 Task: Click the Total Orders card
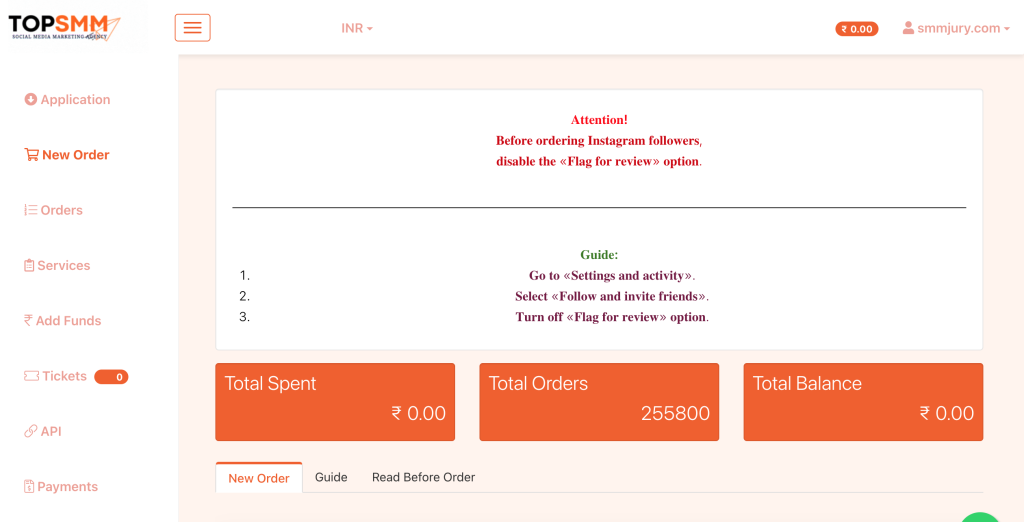tap(599, 402)
